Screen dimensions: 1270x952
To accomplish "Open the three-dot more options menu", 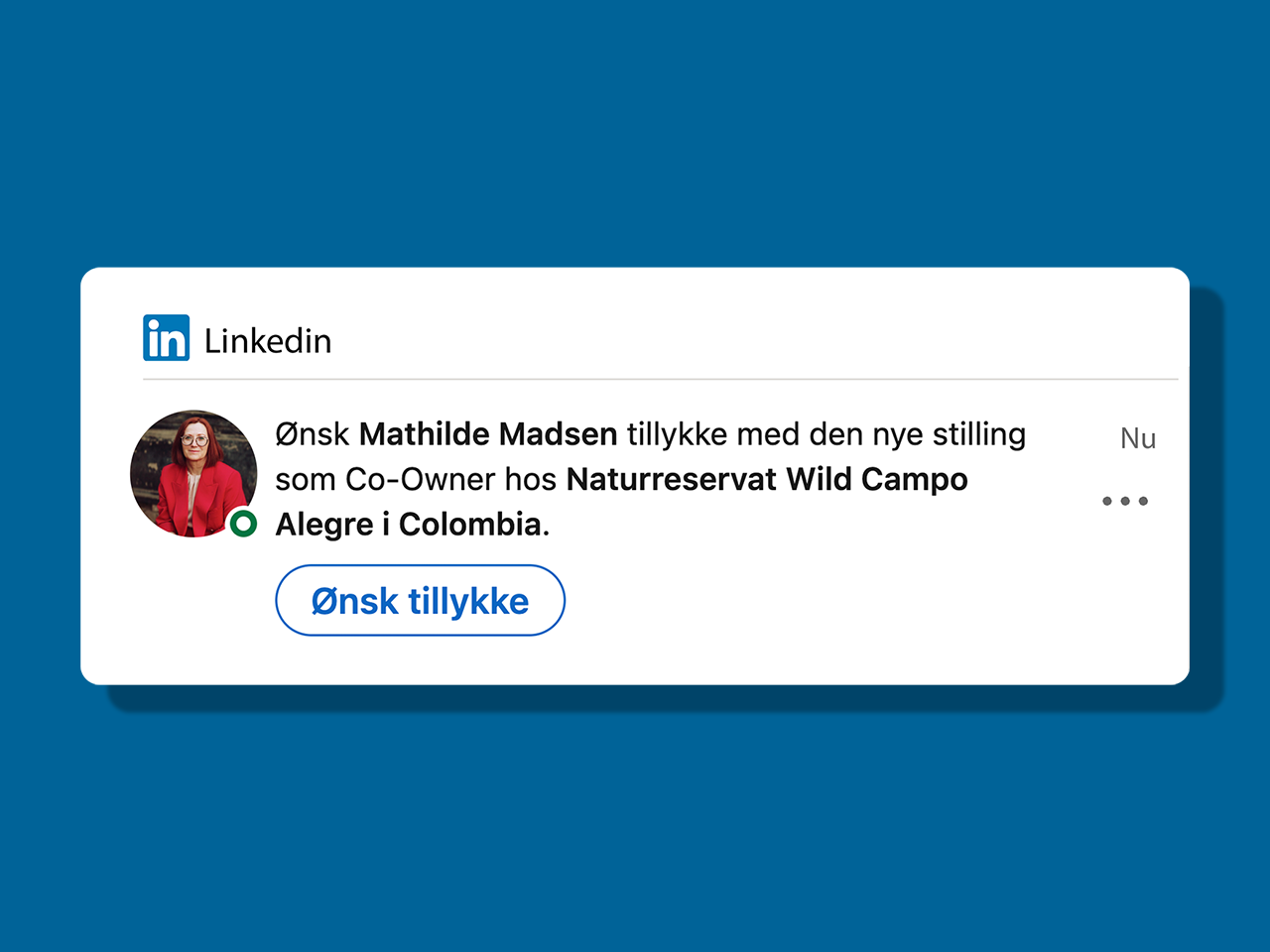I will point(1125,501).
